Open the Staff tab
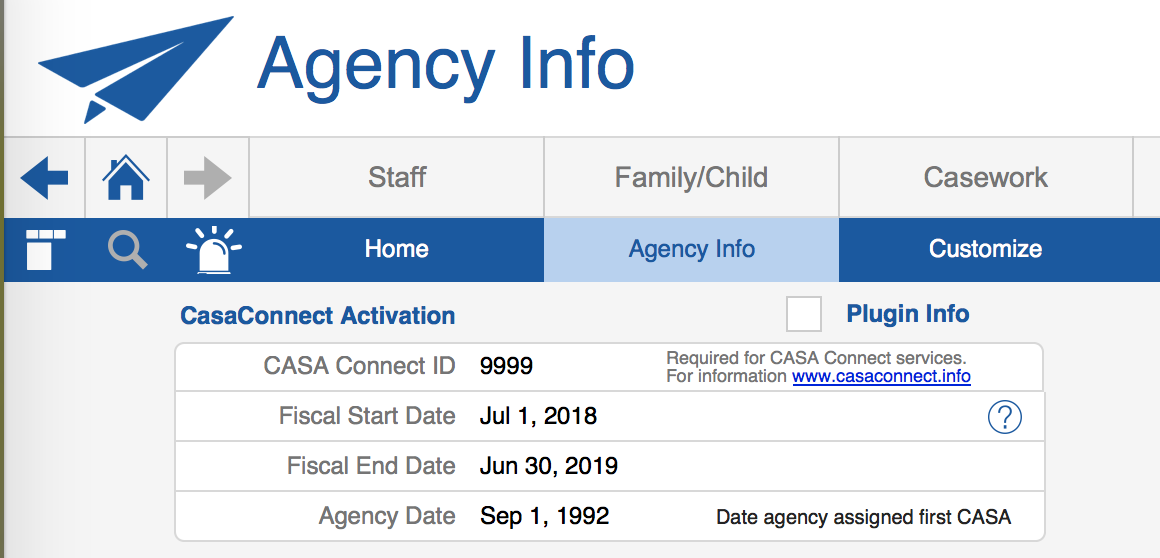 pos(397,178)
